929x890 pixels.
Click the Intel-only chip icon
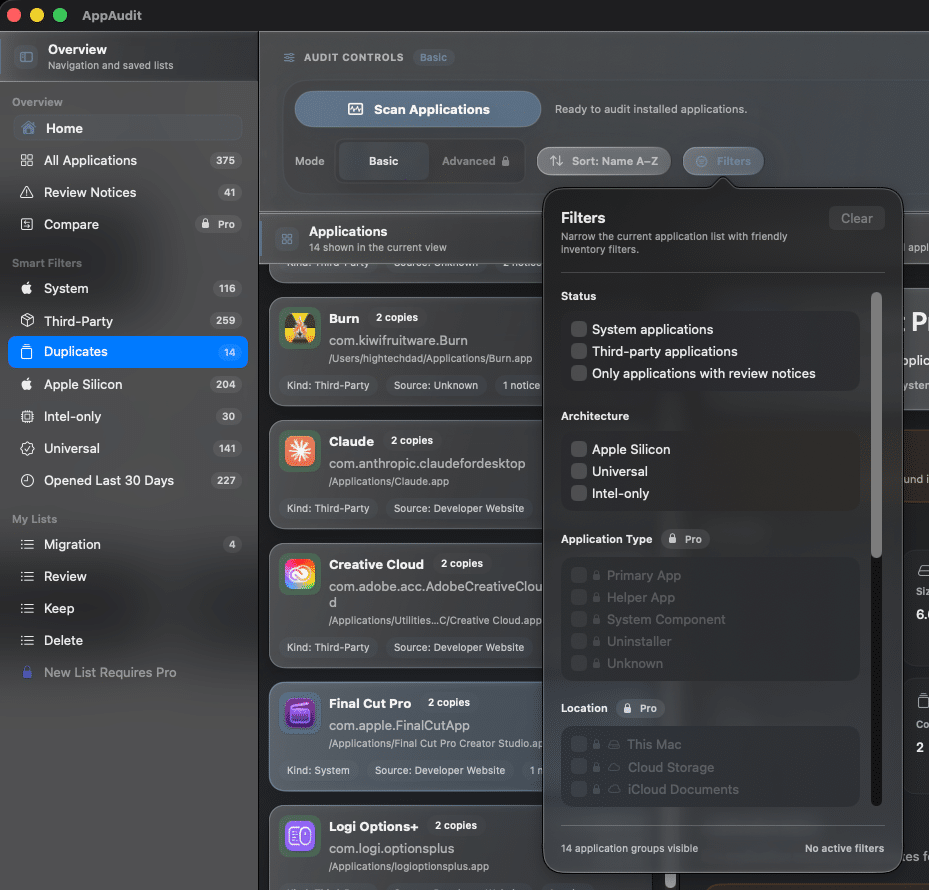tap(27, 417)
